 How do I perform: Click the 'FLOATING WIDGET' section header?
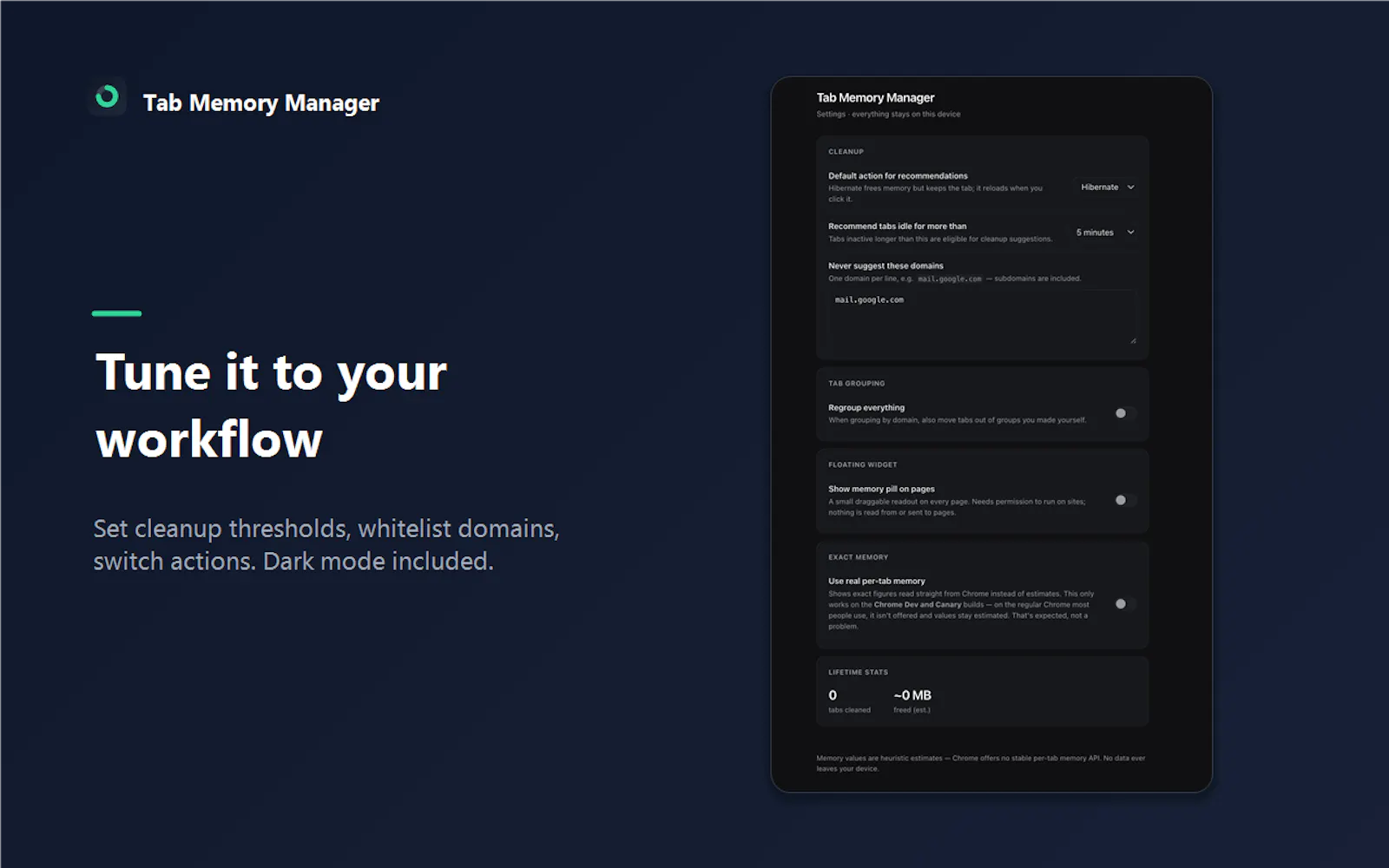(862, 465)
